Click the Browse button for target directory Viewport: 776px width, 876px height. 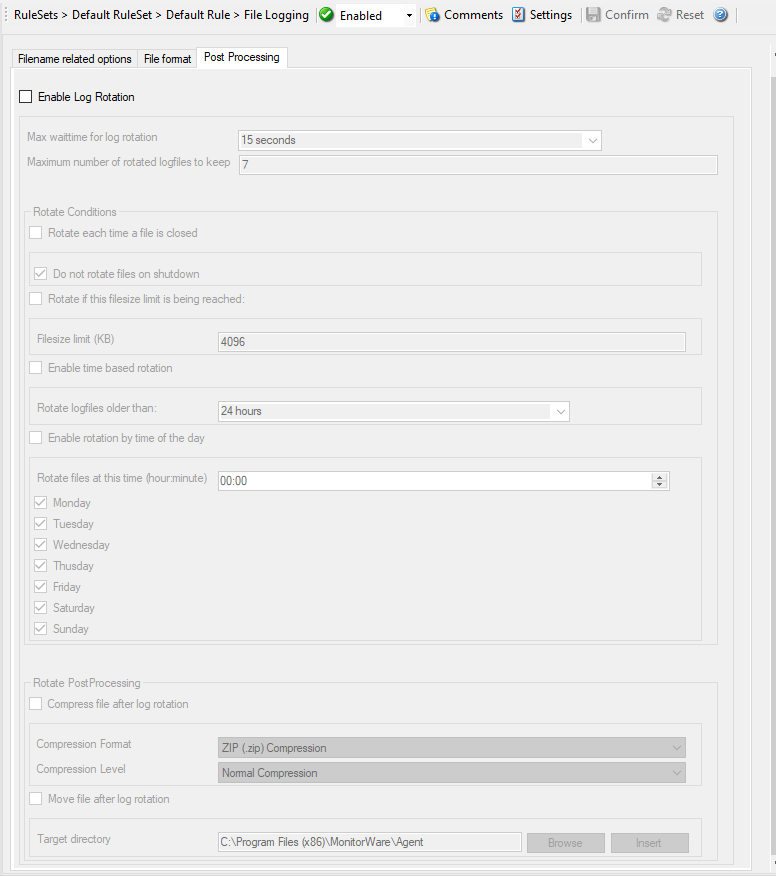565,842
